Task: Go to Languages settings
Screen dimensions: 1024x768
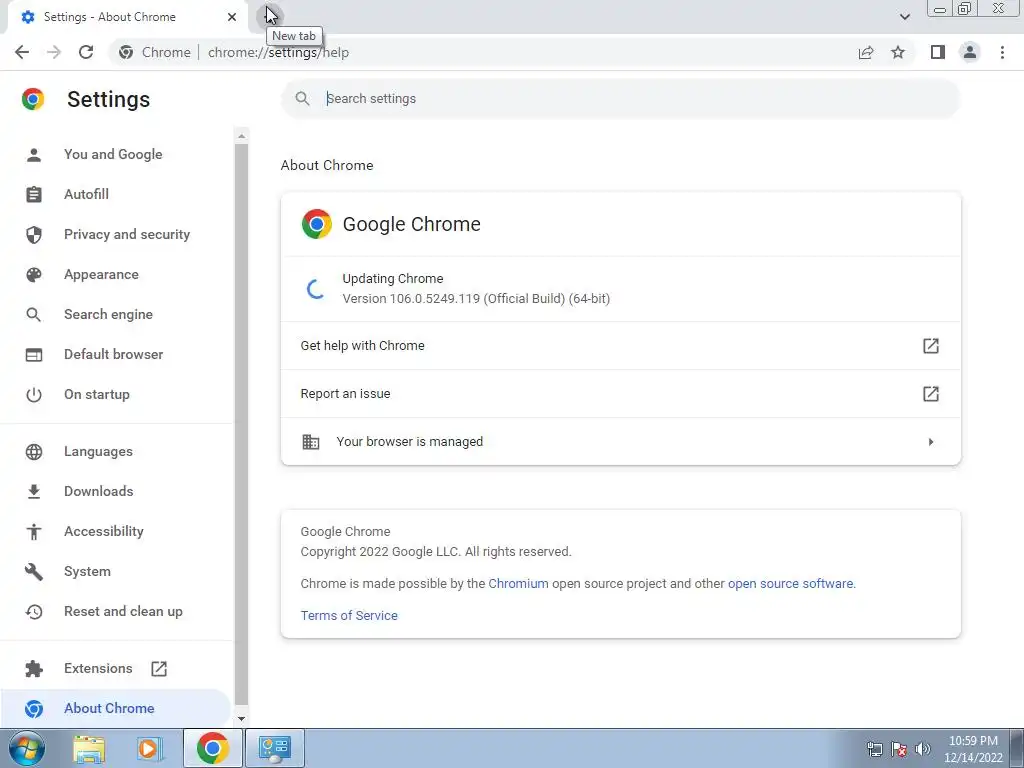Action: pyautogui.click(x=98, y=451)
